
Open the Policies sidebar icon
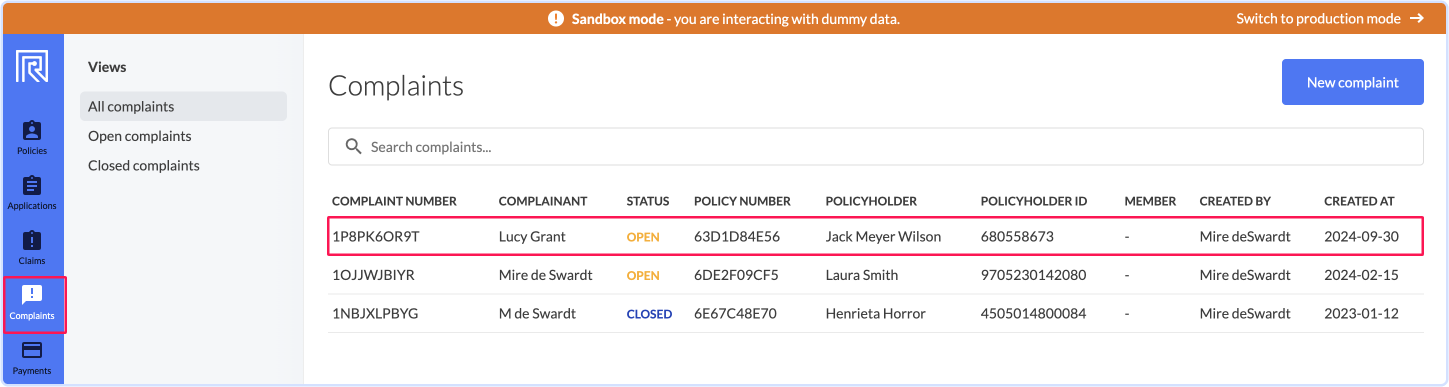(x=32, y=138)
